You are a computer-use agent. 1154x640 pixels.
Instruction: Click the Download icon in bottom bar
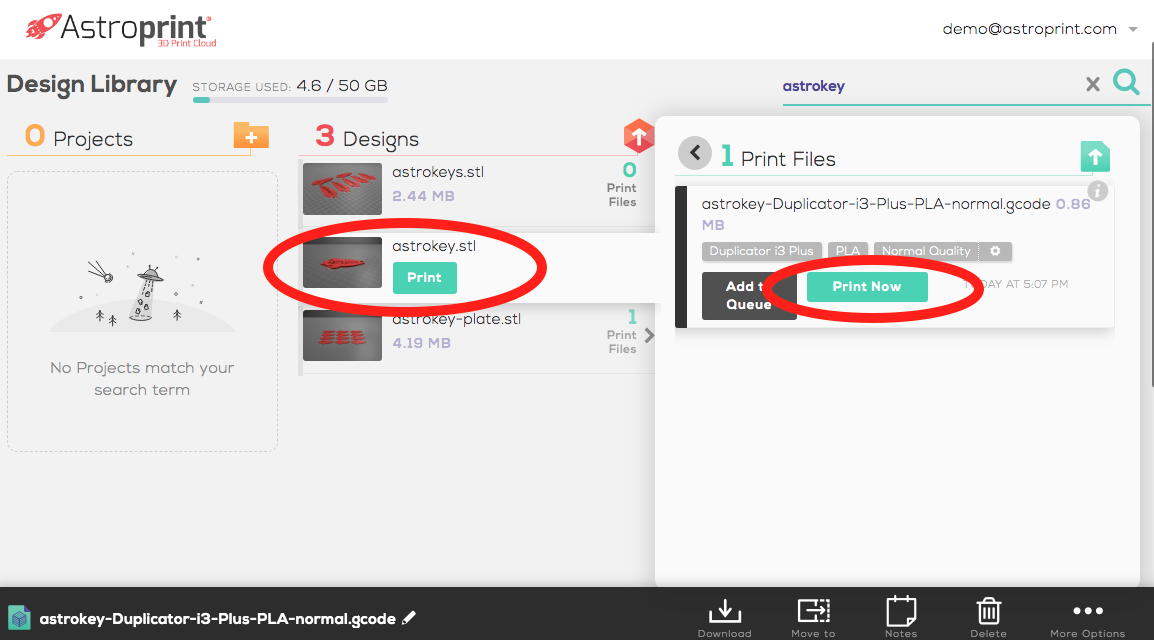coord(724,616)
